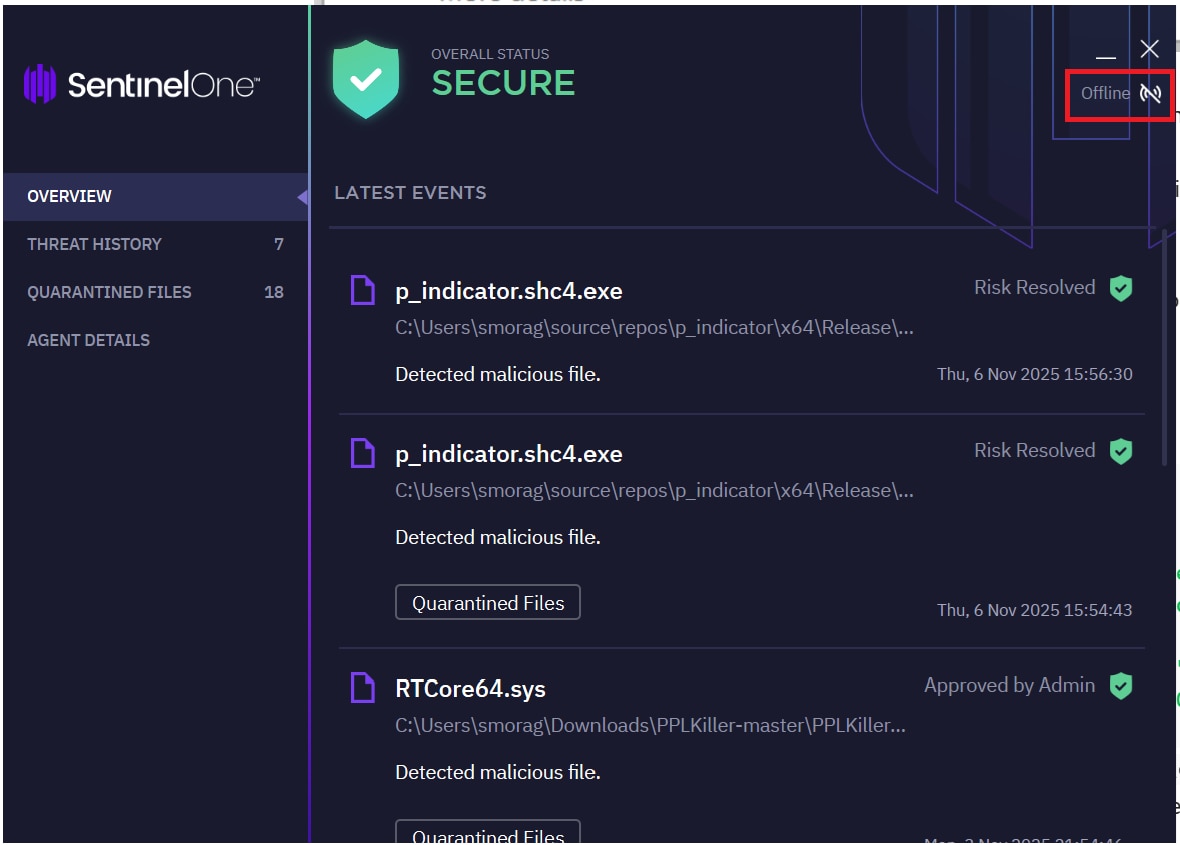Screen dimensions: 1180x845
Task: Click Risk Resolved shield on 15:54:43 event
Action: pyautogui.click(x=1121, y=451)
